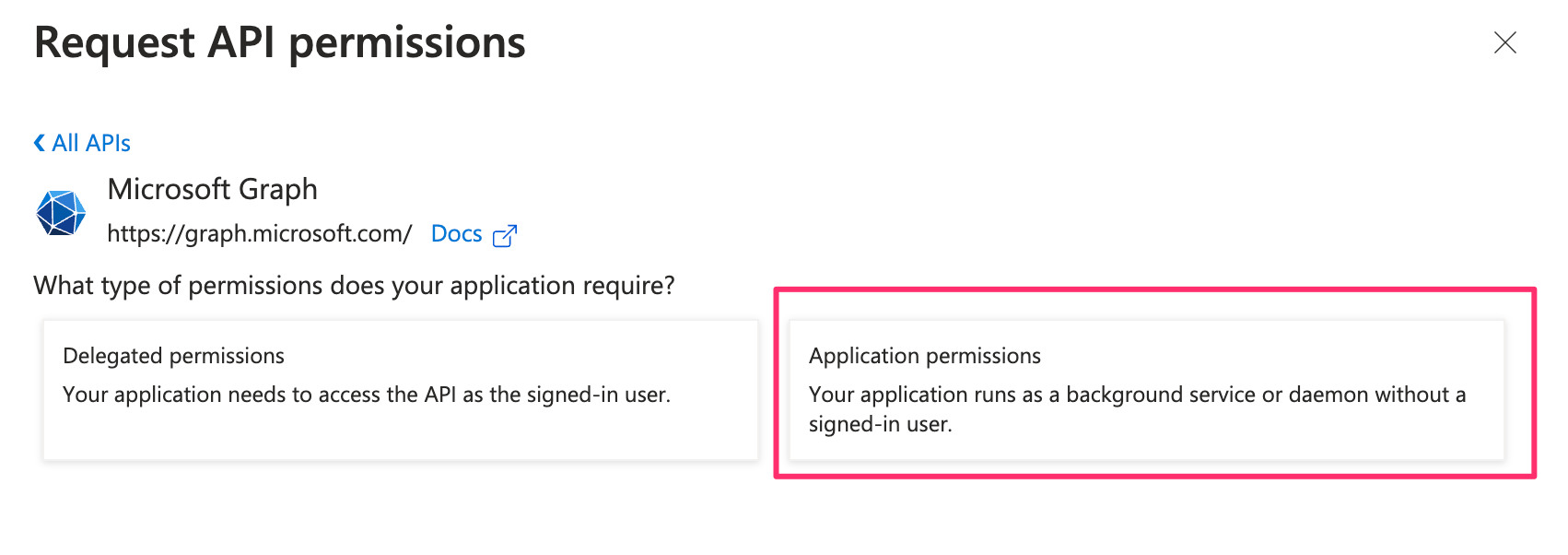Screen dimensions: 1568x555
Task: Click the permissions type question text
Action: tap(354, 286)
